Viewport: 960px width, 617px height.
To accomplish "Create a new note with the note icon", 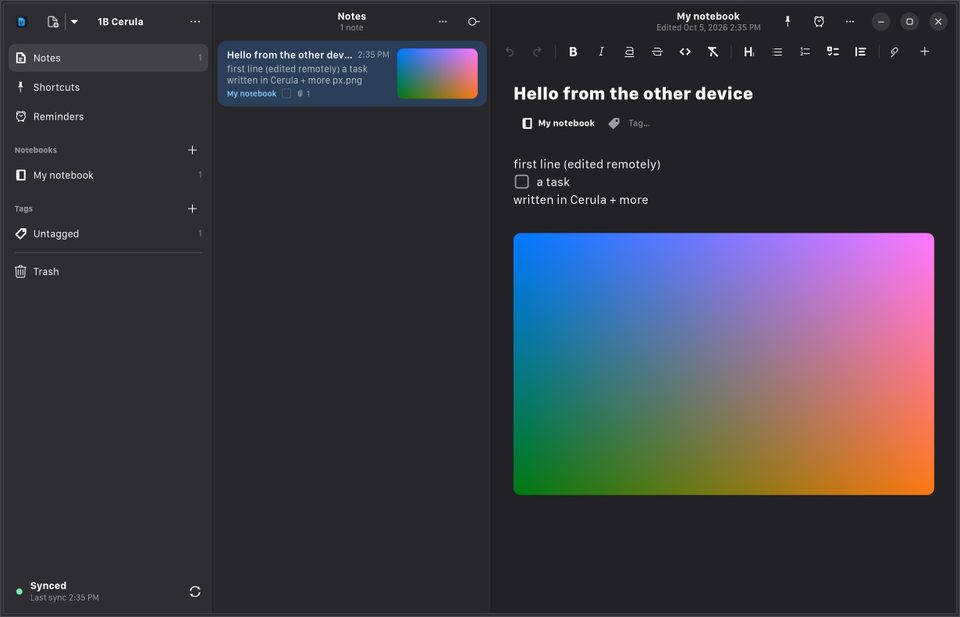I will pos(53,22).
